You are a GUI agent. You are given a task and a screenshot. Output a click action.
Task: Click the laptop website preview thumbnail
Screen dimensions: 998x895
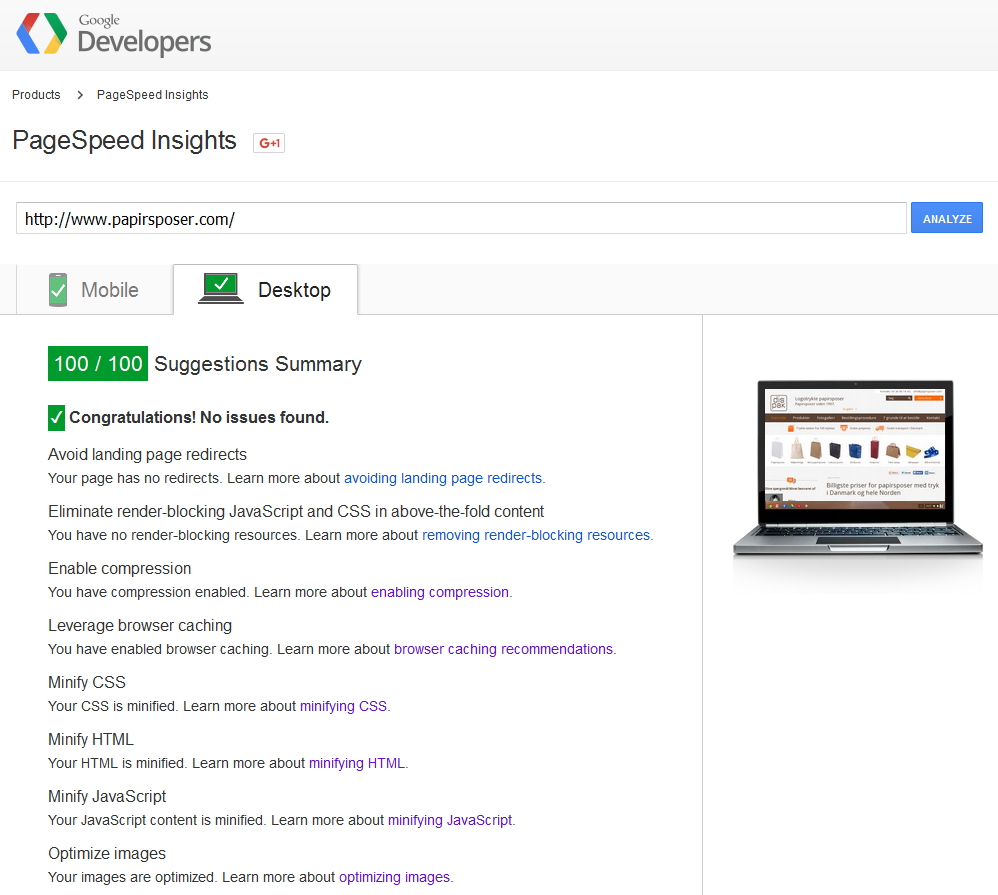tap(857, 468)
